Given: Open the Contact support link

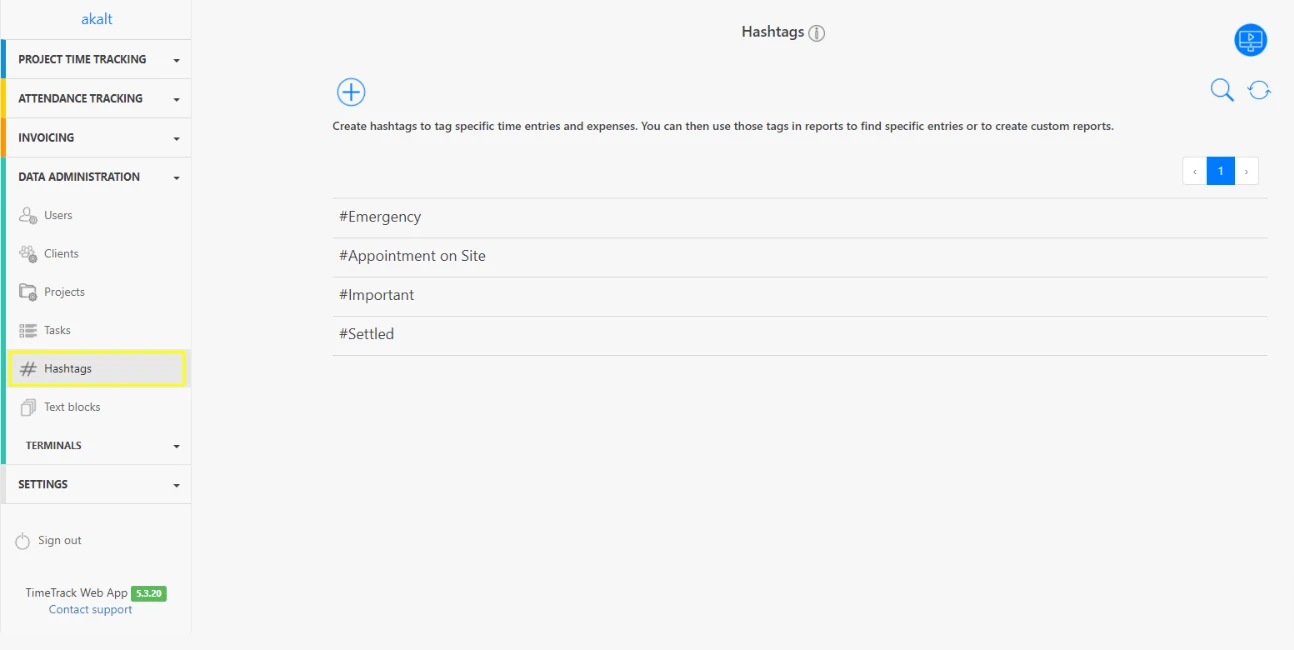Looking at the screenshot, I should click(90, 610).
